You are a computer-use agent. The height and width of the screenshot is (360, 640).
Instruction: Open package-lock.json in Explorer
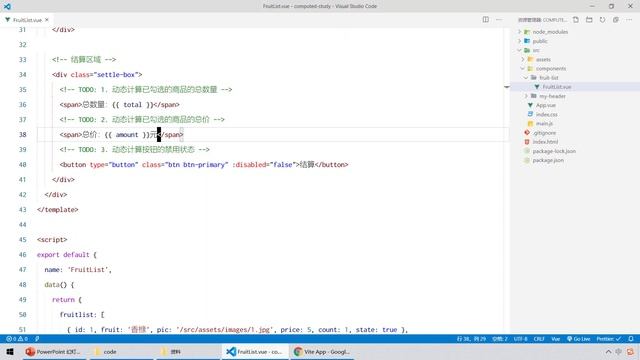[x=554, y=151]
